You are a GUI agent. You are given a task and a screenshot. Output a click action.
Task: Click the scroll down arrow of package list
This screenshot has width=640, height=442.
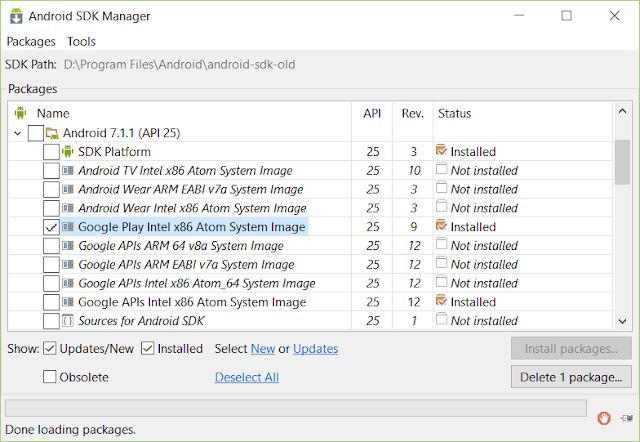pos(622,321)
